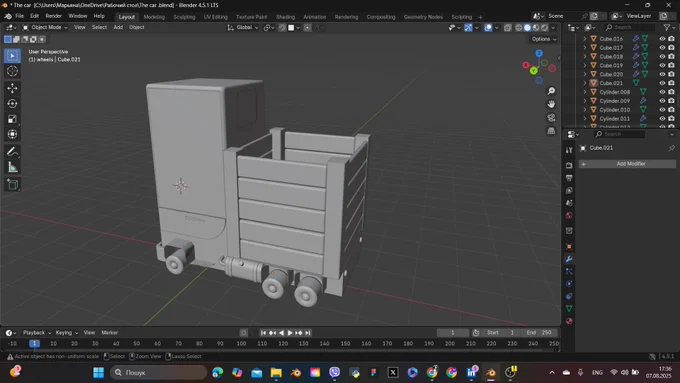Select the Transform tool
Viewport: 680px width, 383px height.
point(12,134)
